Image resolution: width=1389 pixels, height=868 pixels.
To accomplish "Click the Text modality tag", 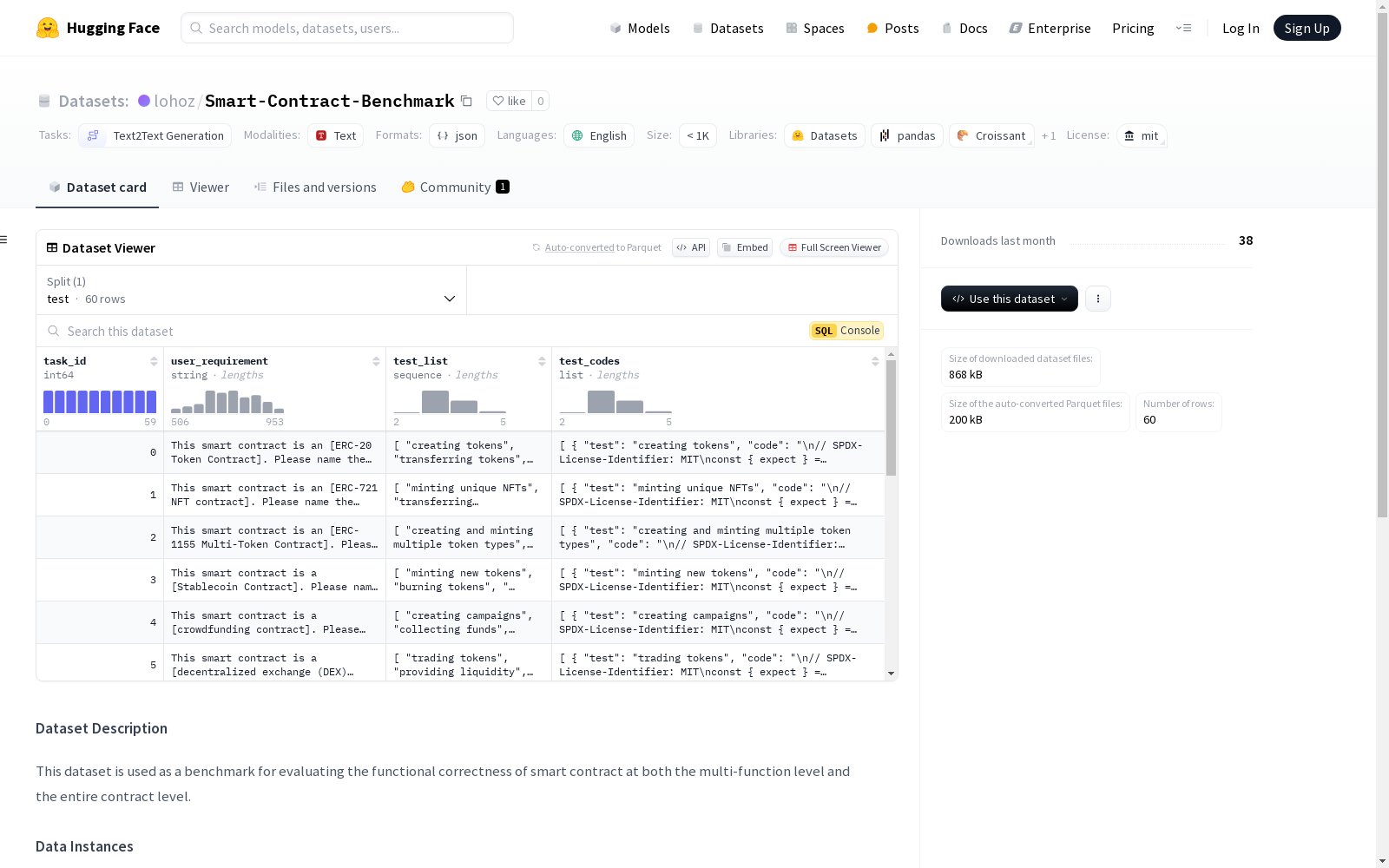I will click(336, 135).
